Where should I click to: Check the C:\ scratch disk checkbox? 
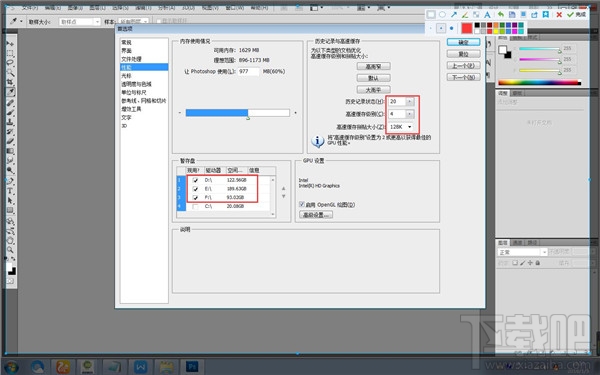[x=195, y=207]
